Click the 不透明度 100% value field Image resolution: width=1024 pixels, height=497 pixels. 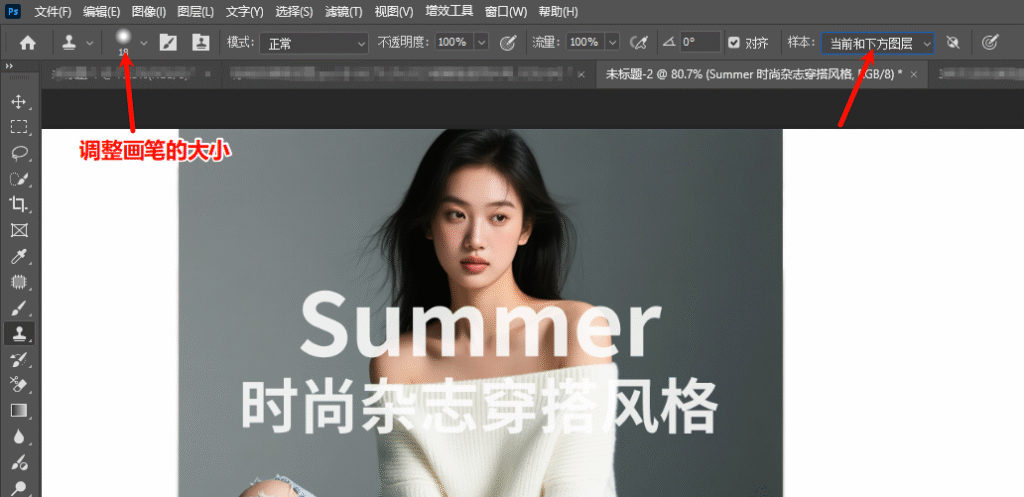point(455,43)
